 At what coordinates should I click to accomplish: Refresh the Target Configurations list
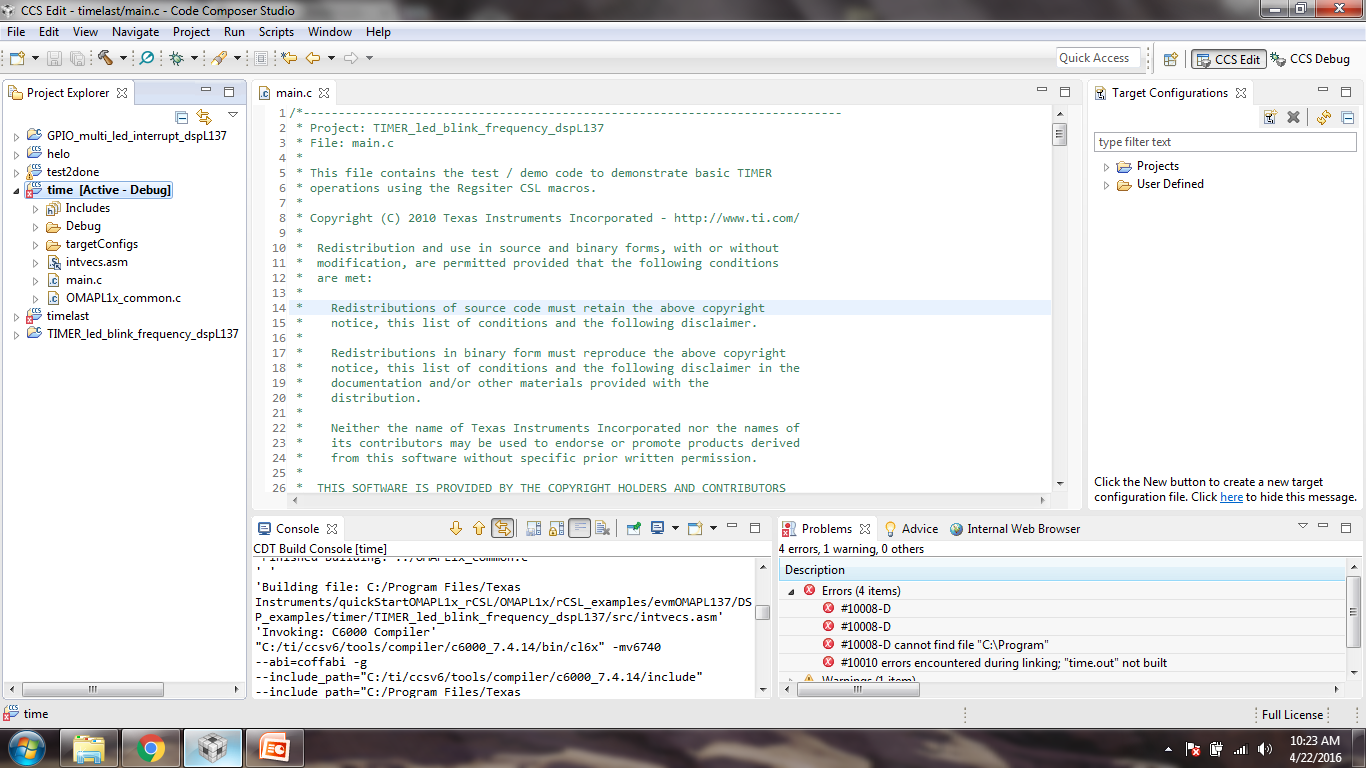pos(1324,117)
